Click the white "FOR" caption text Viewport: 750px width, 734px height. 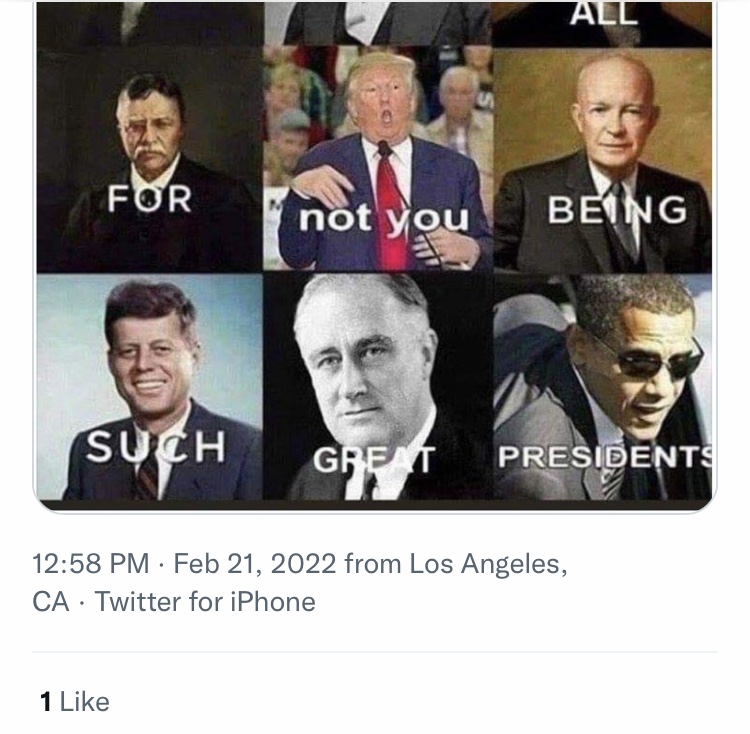[150, 198]
